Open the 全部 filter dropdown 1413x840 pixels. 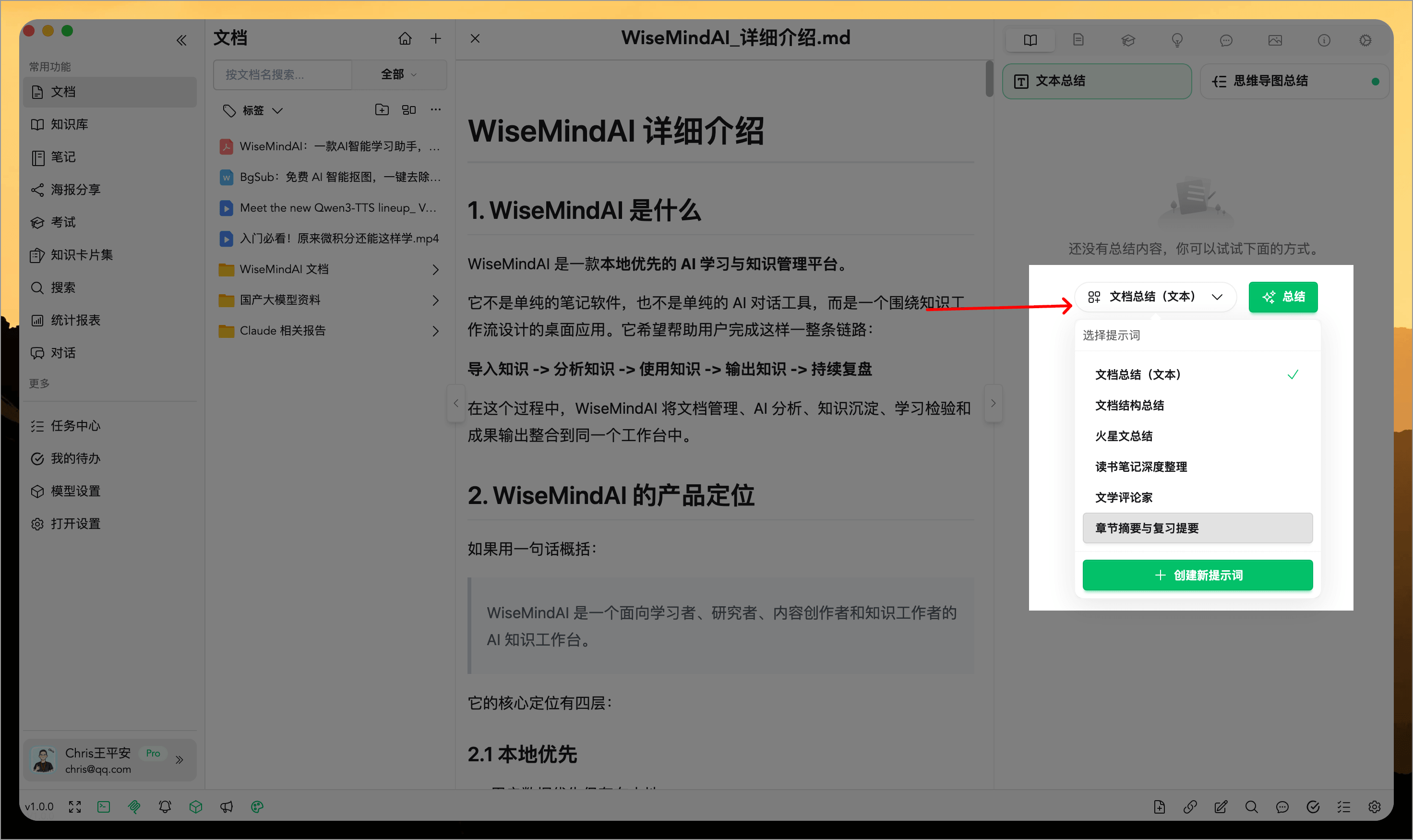[x=399, y=74]
